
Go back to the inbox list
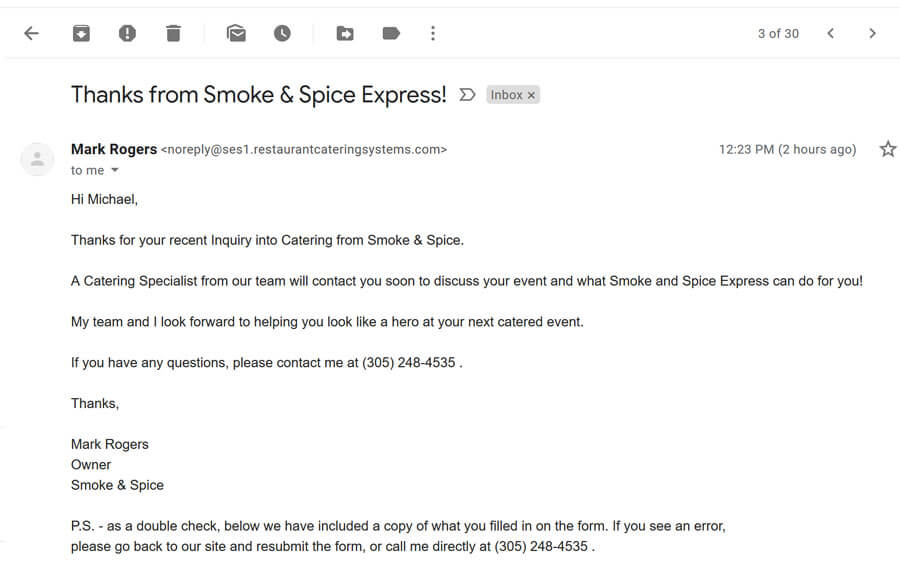click(x=32, y=33)
